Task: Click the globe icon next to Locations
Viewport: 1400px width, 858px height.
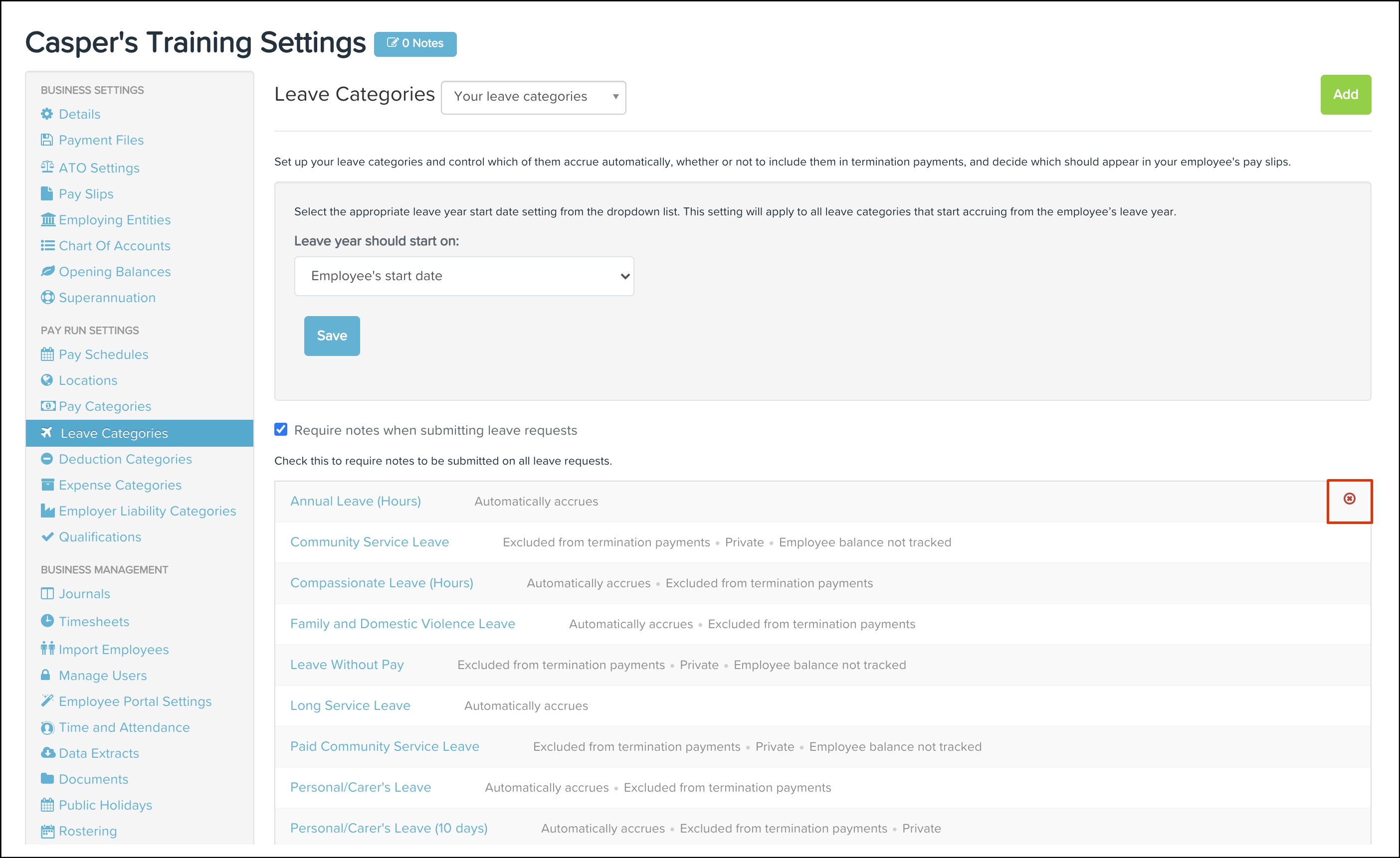Action: pyautogui.click(x=46, y=380)
